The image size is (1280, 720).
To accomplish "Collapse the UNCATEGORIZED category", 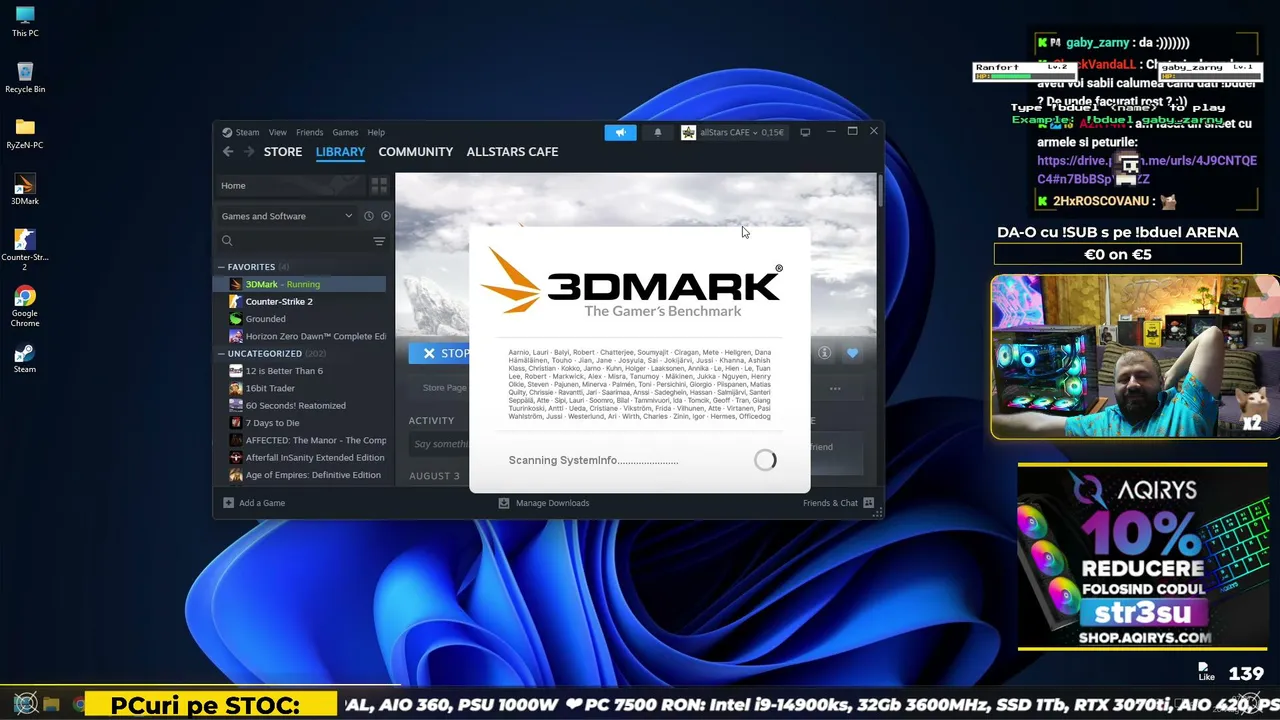I will [221, 354].
